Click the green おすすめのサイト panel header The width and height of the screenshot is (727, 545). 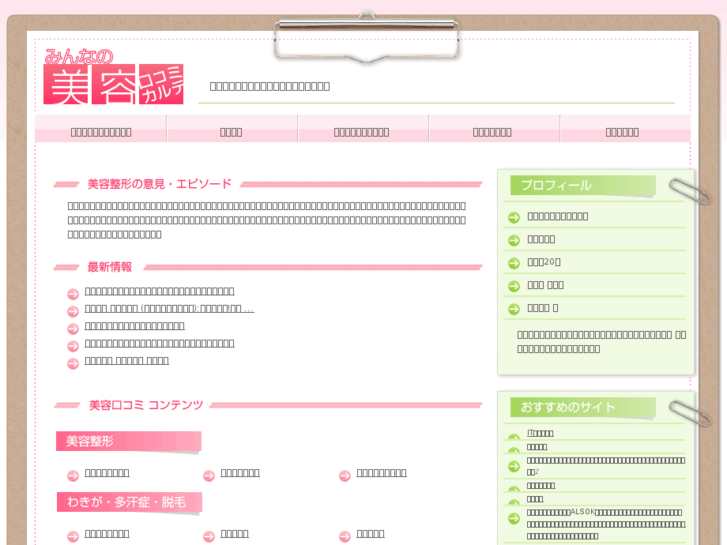click(x=583, y=407)
